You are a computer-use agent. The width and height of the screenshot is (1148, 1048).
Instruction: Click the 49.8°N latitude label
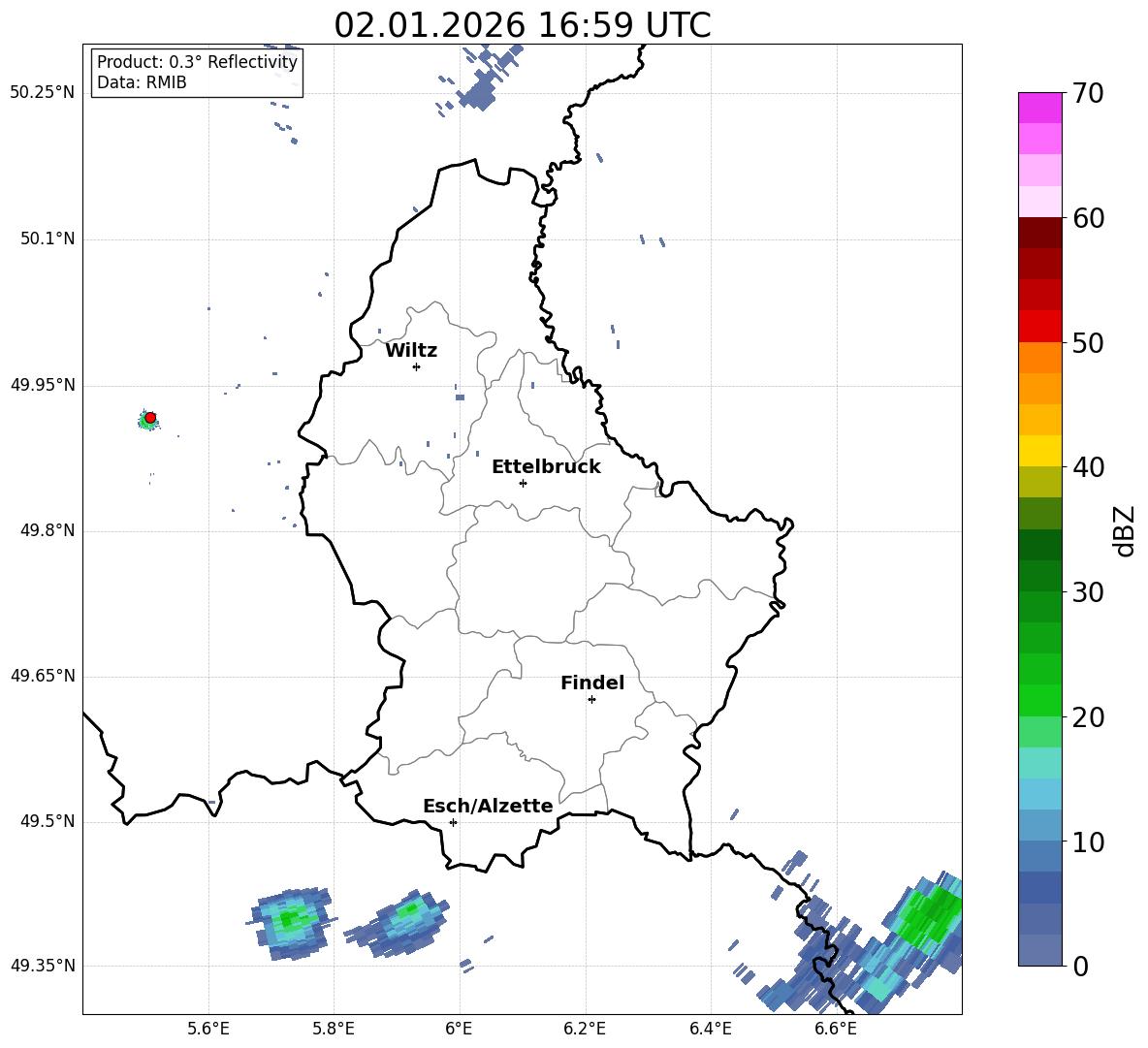[x=48, y=530]
